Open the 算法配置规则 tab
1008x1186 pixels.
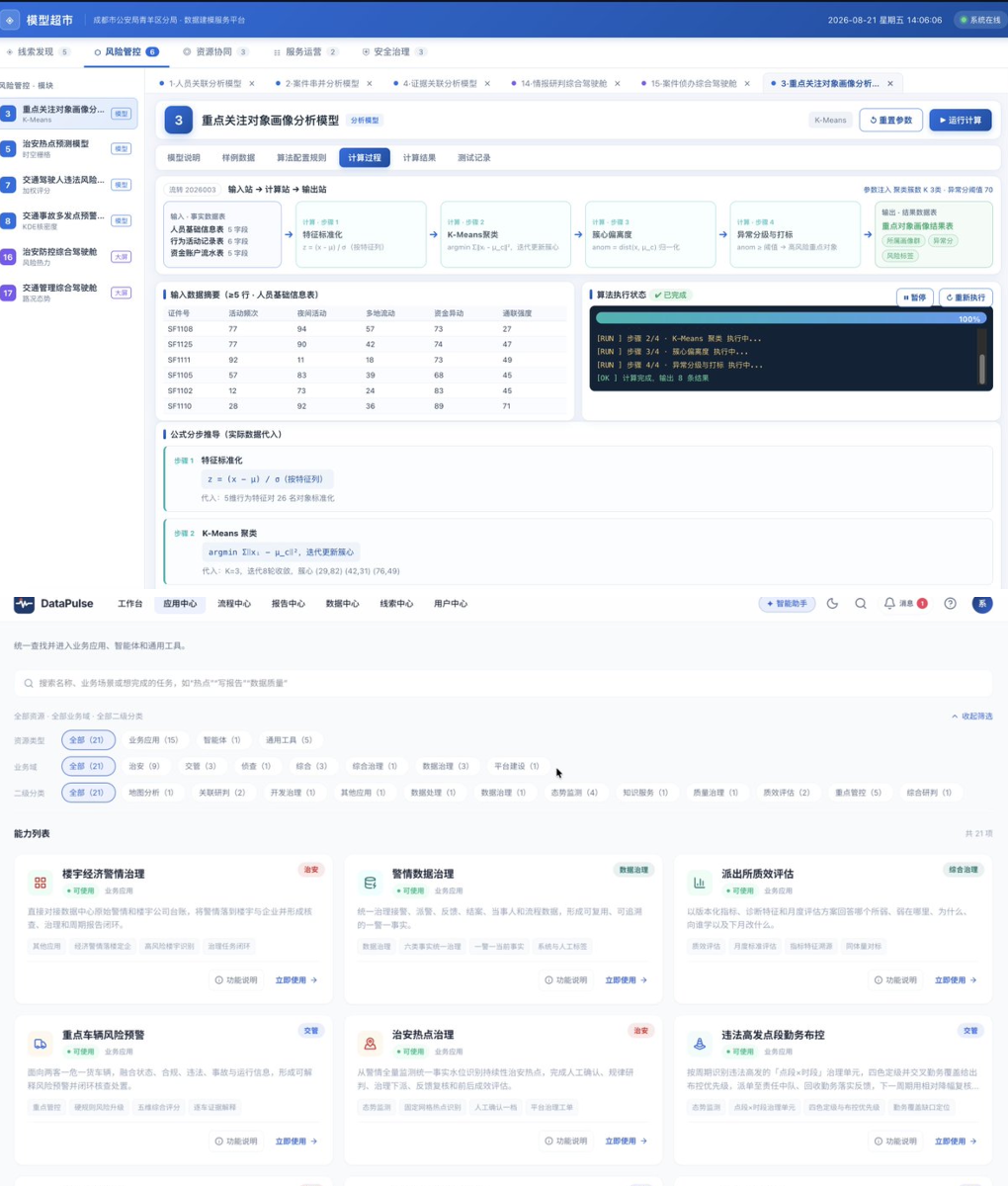[x=300, y=157]
